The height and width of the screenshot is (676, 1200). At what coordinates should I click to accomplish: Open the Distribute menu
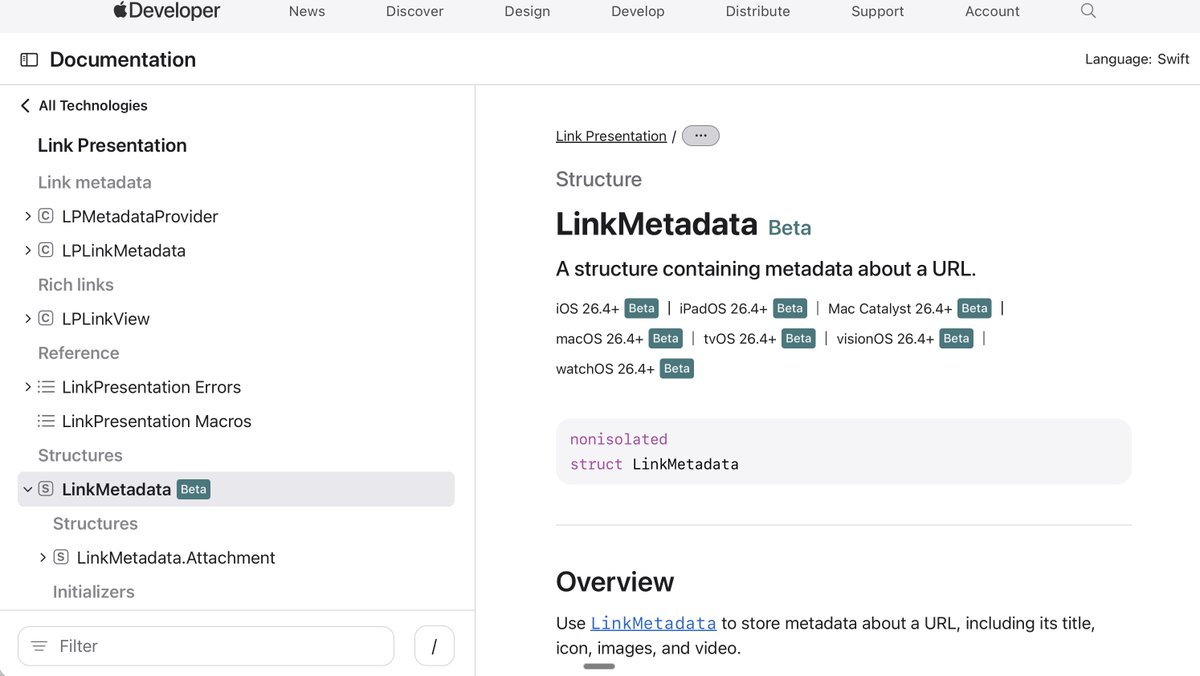757,11
